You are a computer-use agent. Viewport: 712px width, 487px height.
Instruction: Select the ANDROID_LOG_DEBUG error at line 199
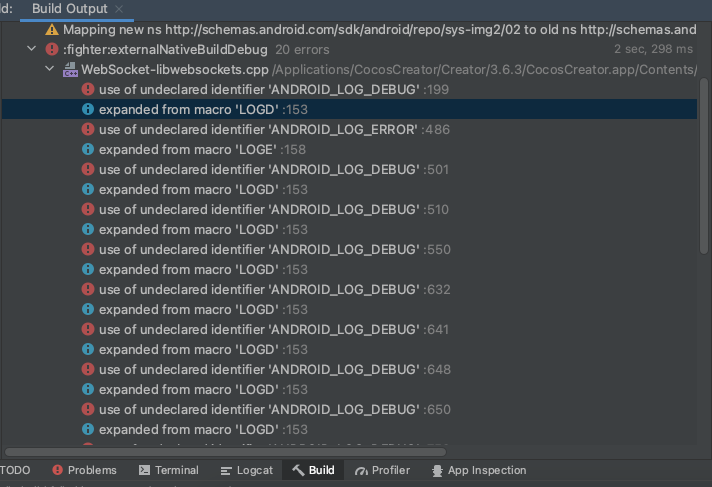click(x=258, y=90)
